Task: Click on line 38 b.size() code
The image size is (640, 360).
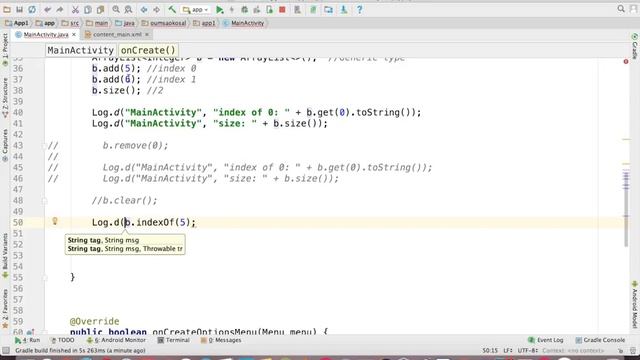Action: (x=116, y=91)
